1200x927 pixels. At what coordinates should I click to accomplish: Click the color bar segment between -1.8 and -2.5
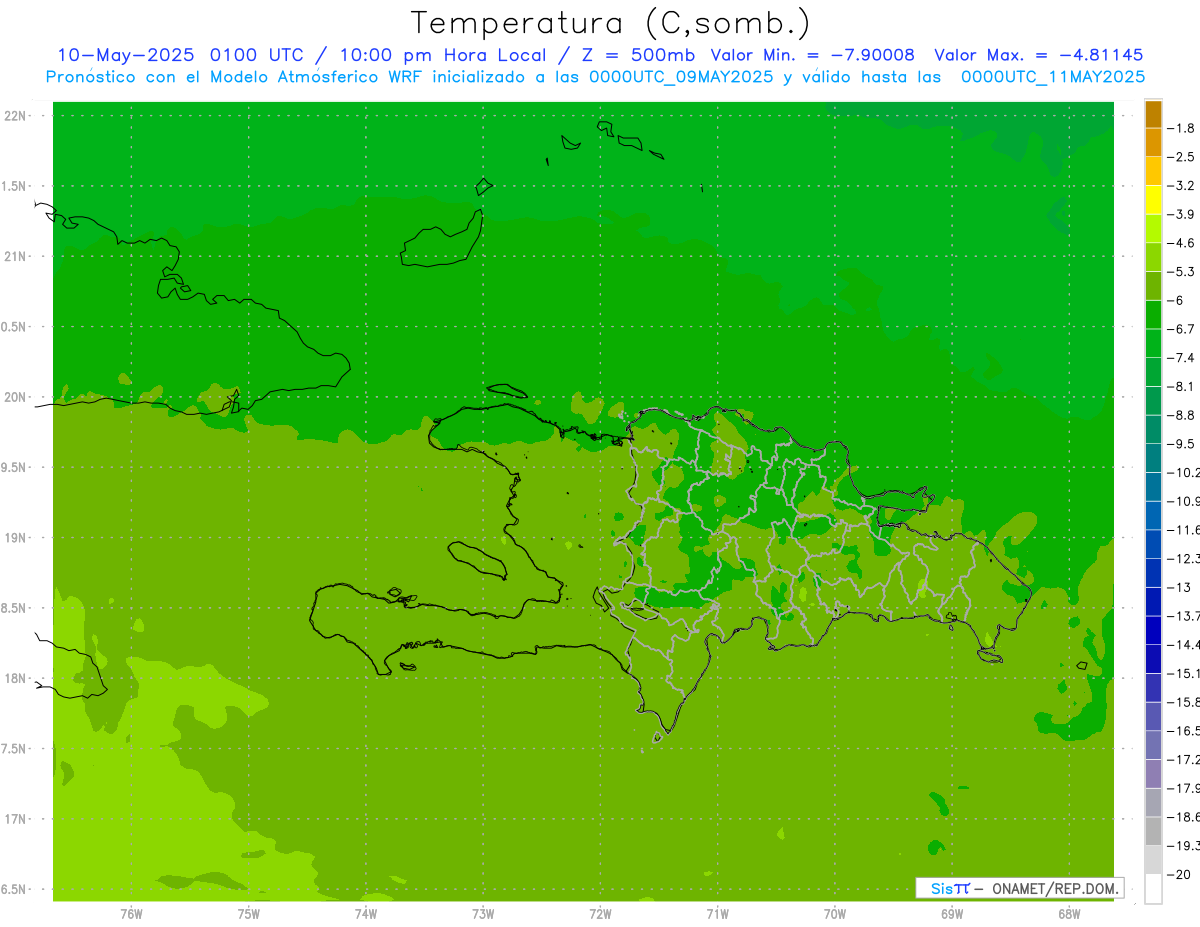click(x=1153, y=143)
